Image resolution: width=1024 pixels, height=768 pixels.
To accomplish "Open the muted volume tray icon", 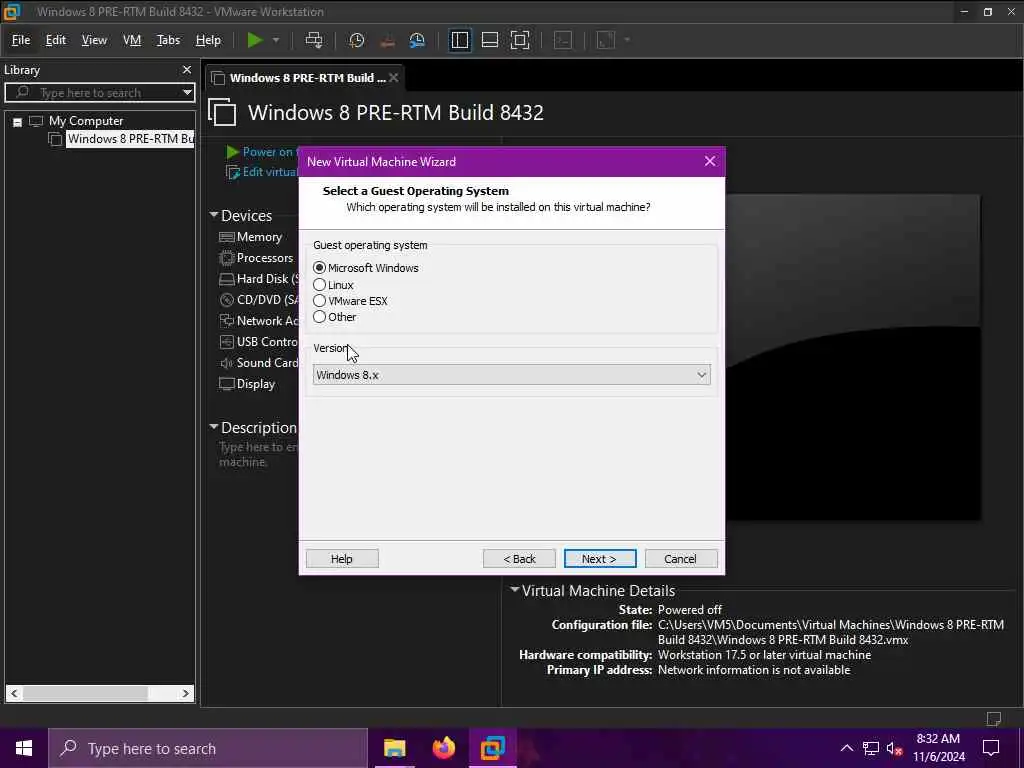I will [895, 748].
